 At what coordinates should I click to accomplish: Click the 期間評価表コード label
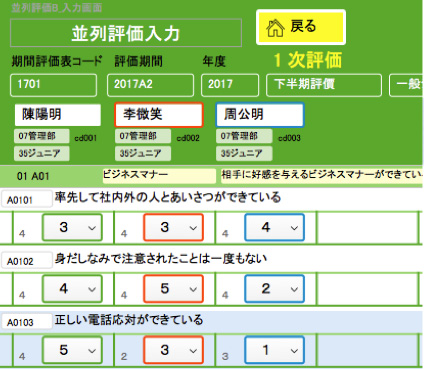pyautogui.click(x=57, y=61)
